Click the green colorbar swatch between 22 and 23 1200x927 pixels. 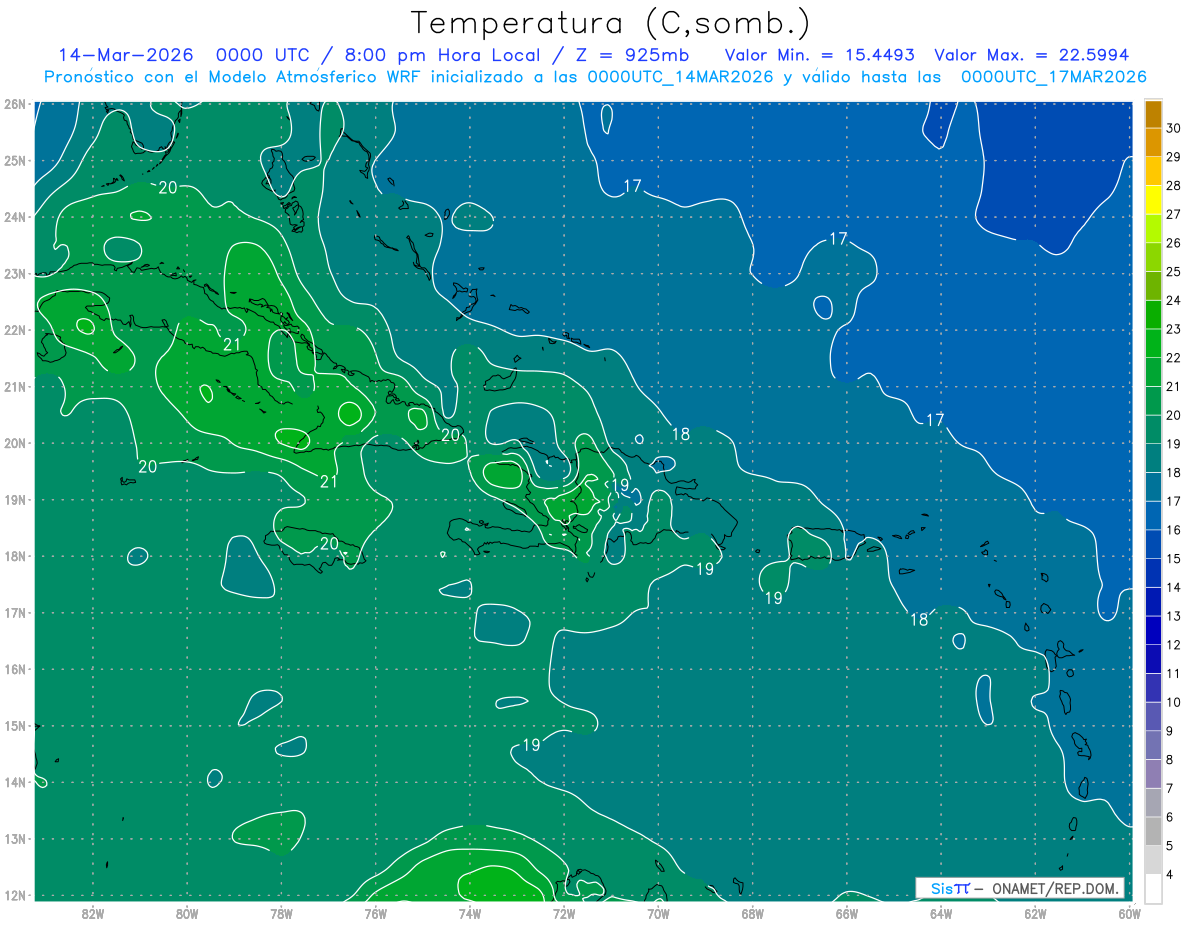tap(1153, 343)
